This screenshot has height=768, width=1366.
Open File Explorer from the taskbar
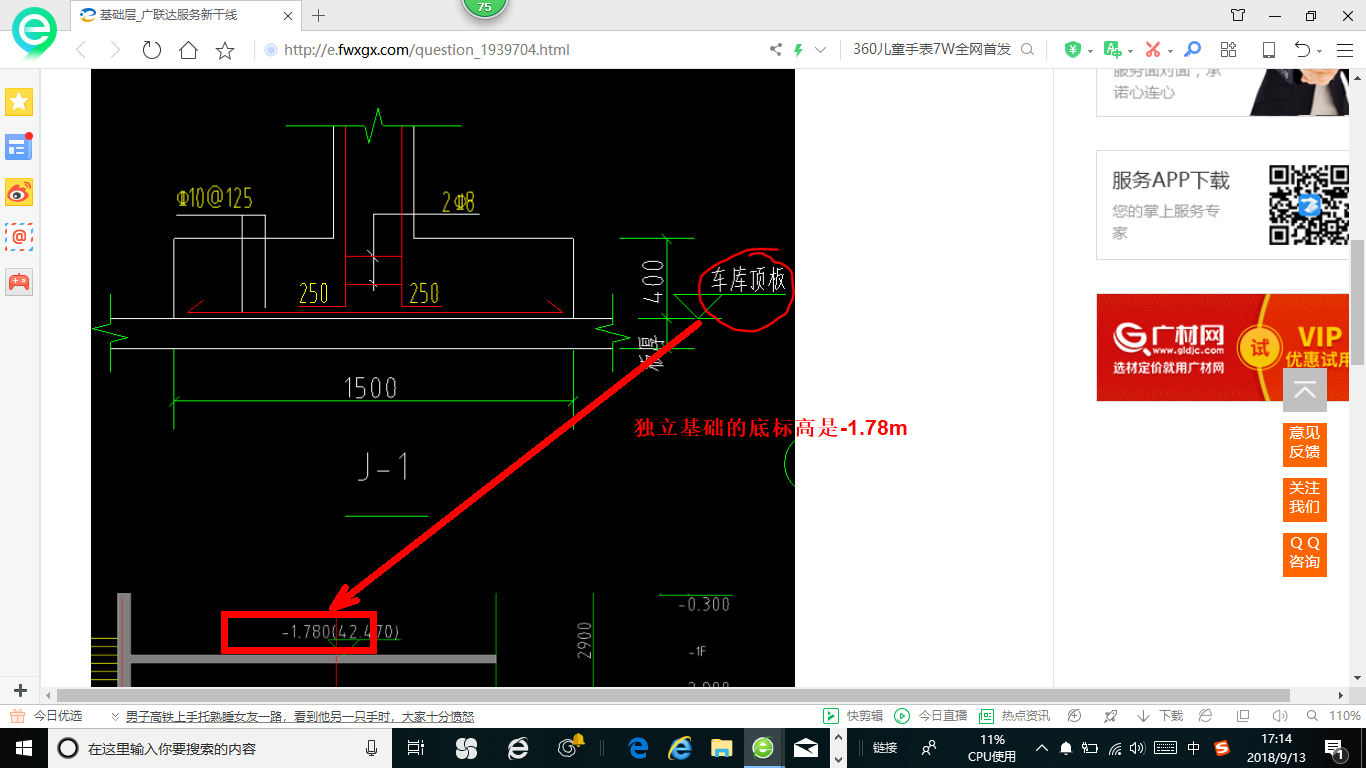(x=721, y=747)
